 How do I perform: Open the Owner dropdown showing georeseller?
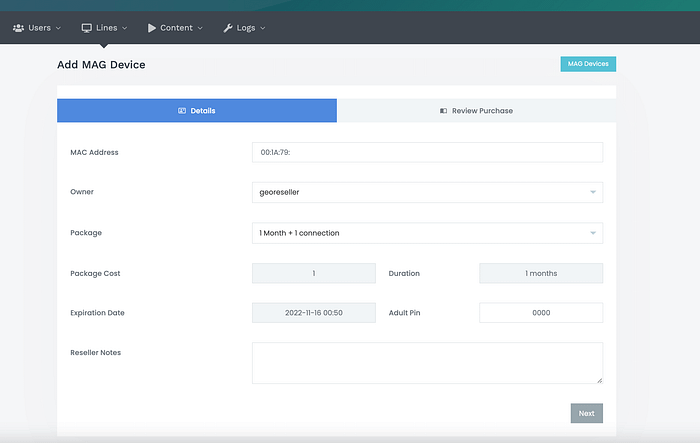[x=427, y=192]
